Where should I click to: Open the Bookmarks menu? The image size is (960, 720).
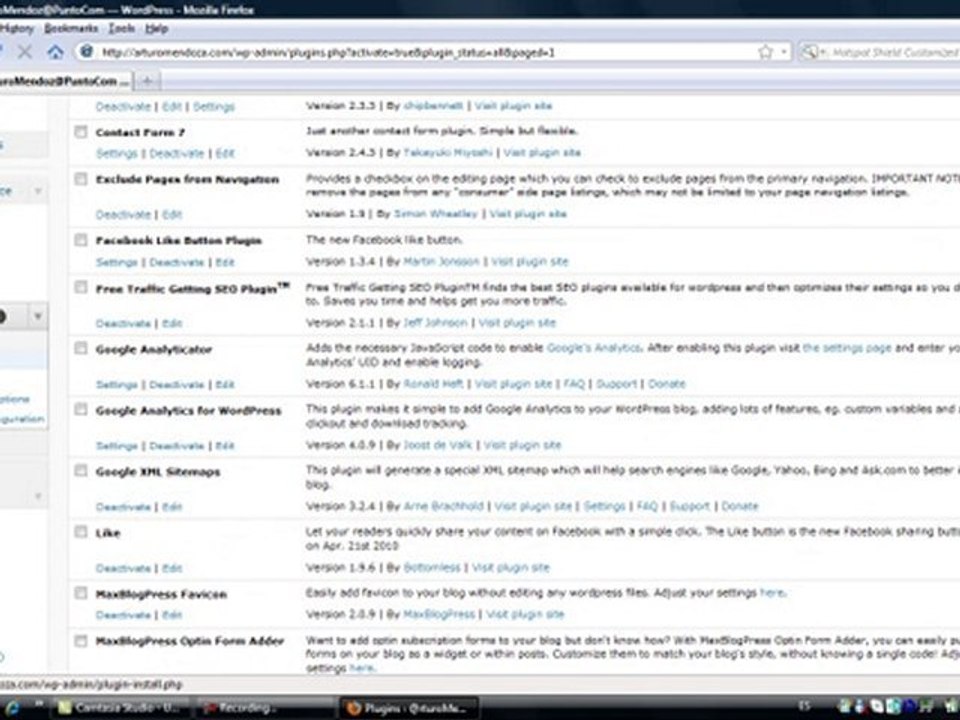pyautogui.click(x=71, y=28)
